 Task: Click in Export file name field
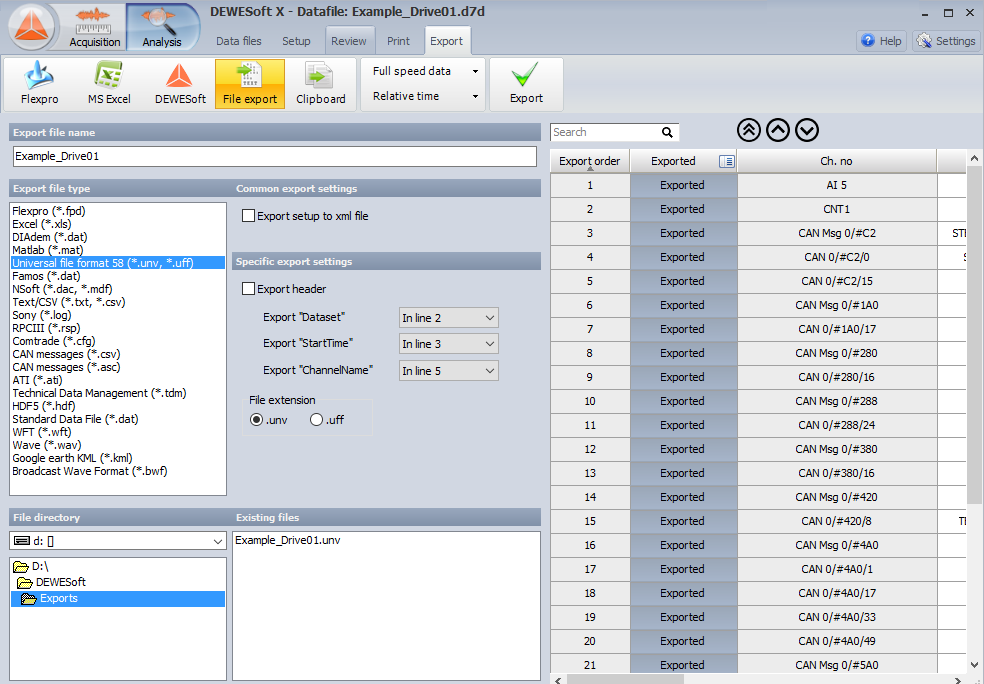(275, 156)
